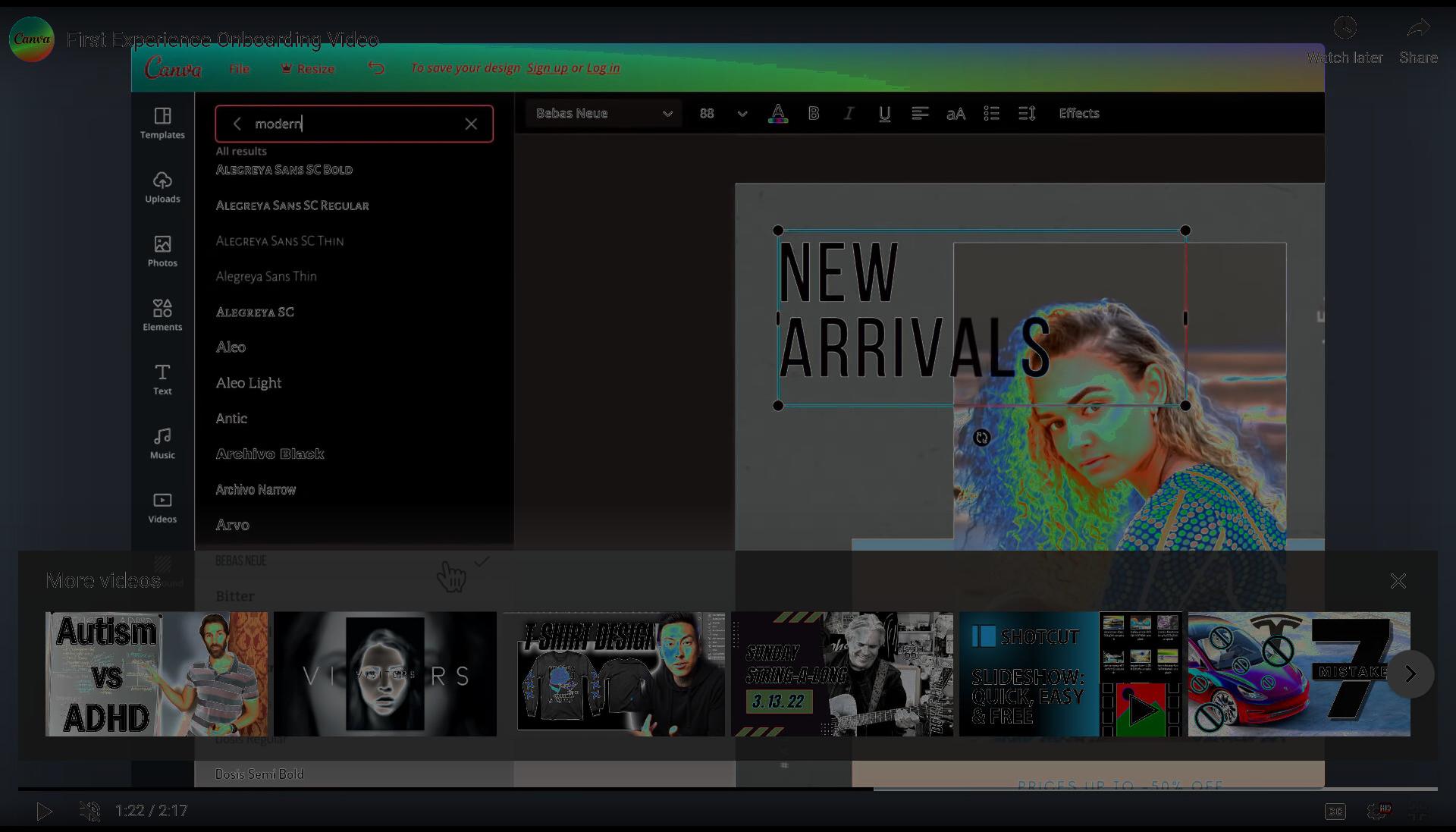Click the bulleted list icon
Screen dimensions: 1456x832
991,114
